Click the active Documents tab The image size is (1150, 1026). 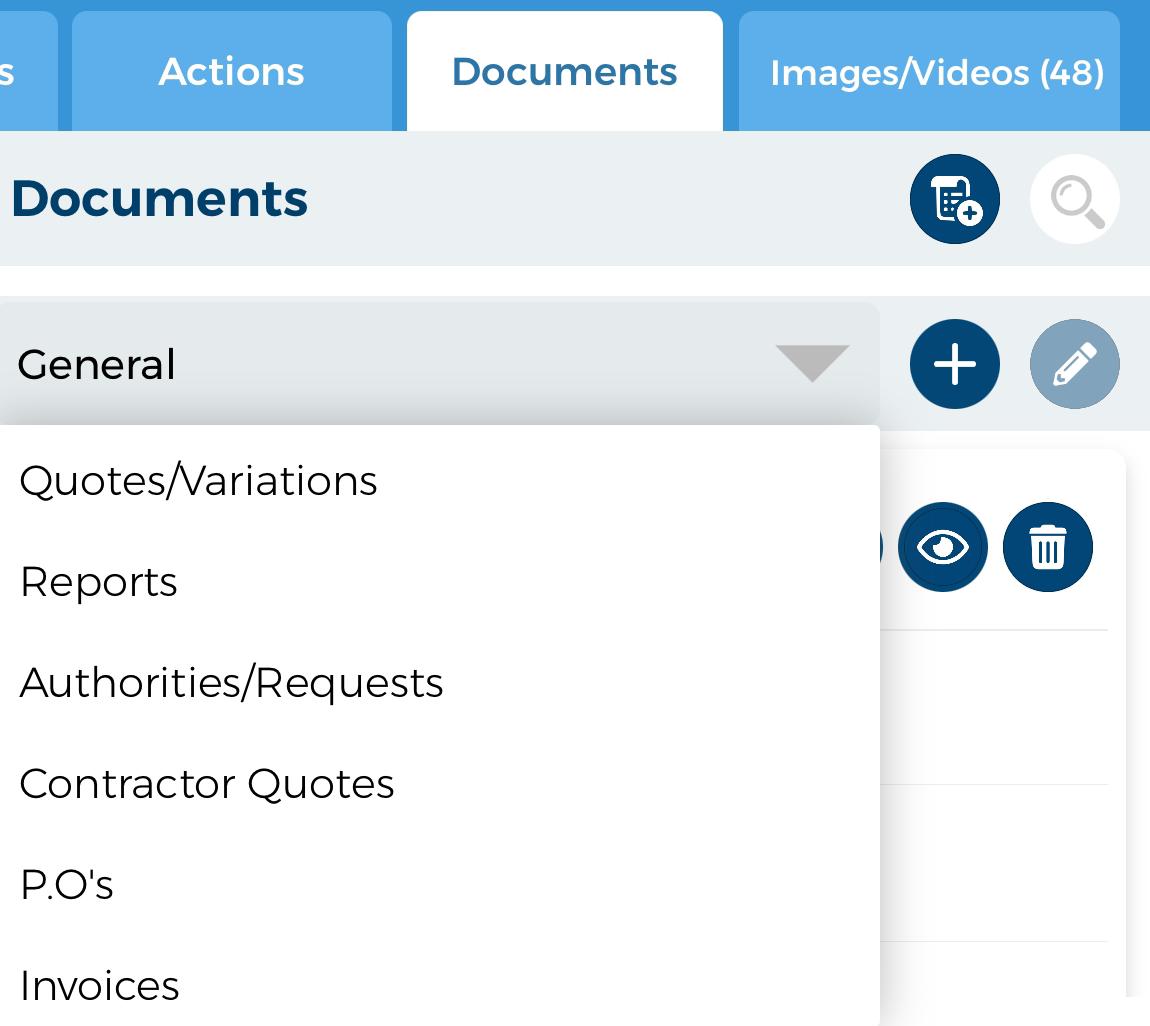(x=564, y=72)
